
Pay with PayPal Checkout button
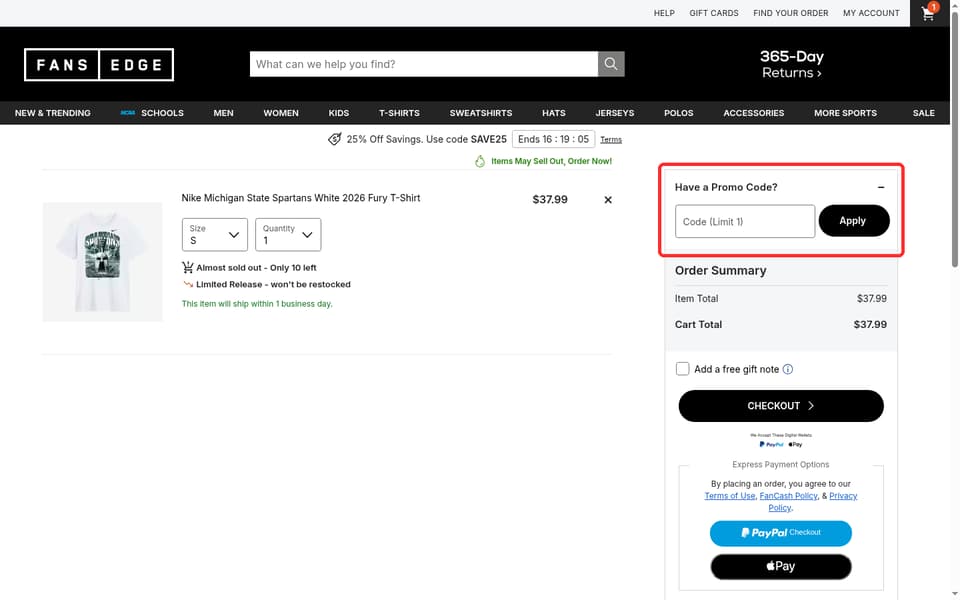click(781, 533)
